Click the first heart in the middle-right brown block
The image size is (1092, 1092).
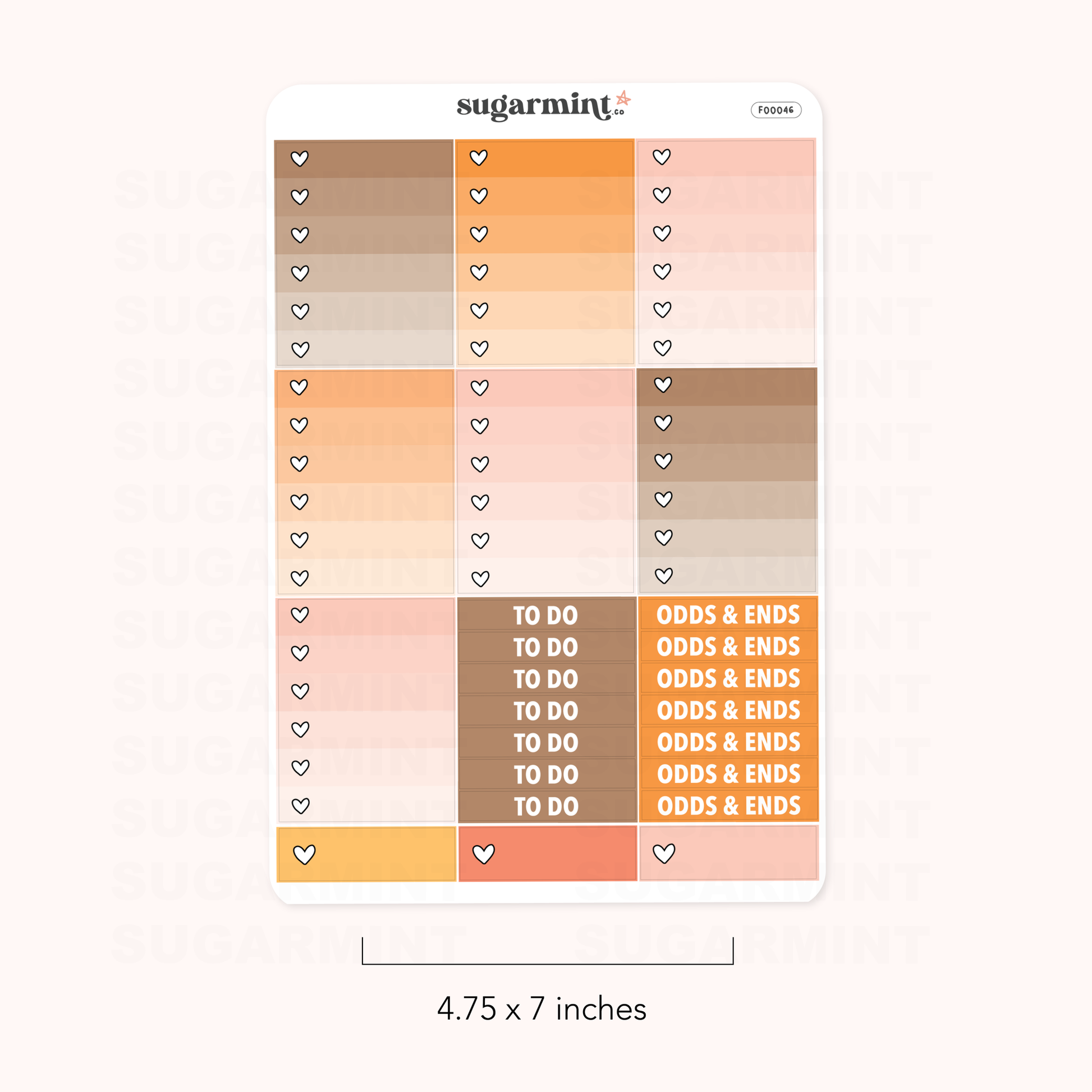[663, 384]
